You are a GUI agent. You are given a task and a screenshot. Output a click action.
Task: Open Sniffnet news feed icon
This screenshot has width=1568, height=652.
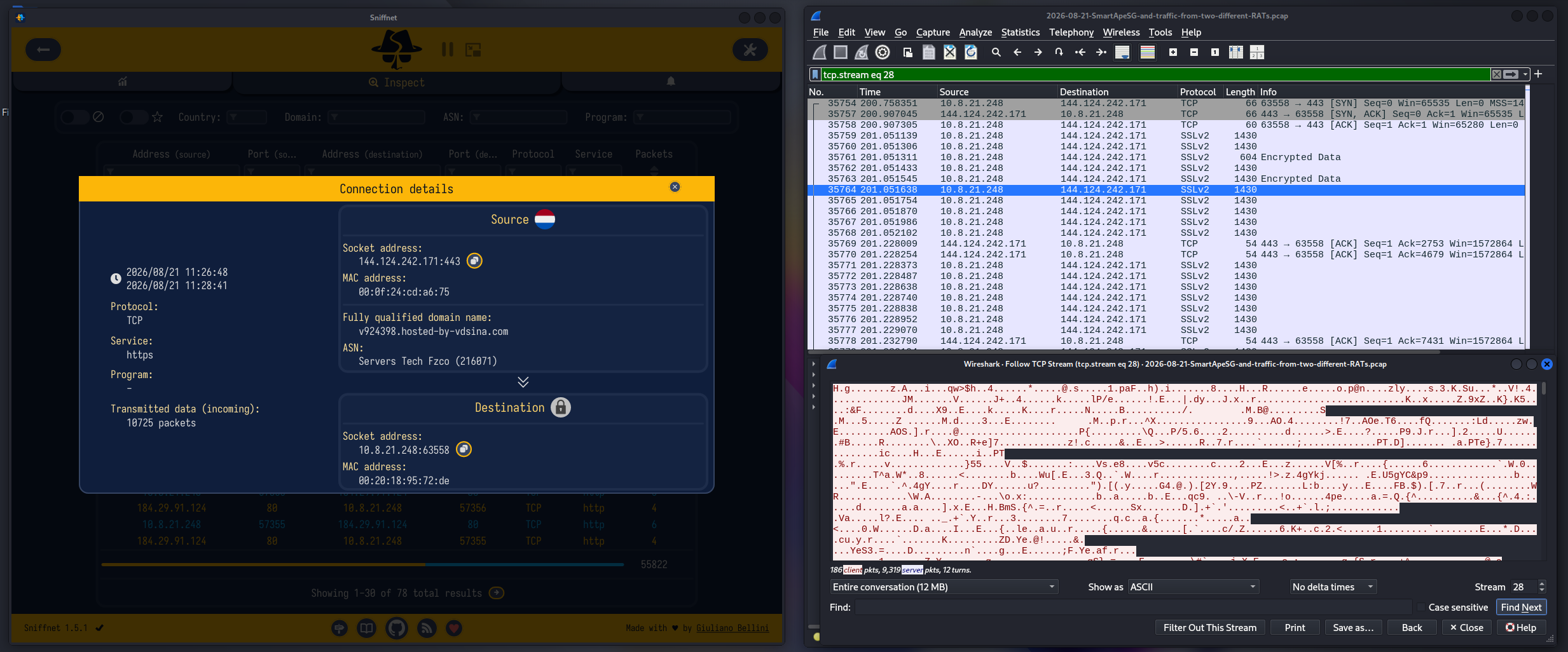coord(427,628)
